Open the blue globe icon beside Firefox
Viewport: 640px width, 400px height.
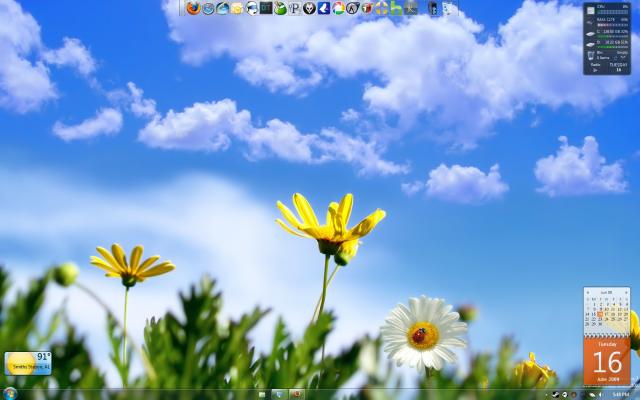[208, 8]
